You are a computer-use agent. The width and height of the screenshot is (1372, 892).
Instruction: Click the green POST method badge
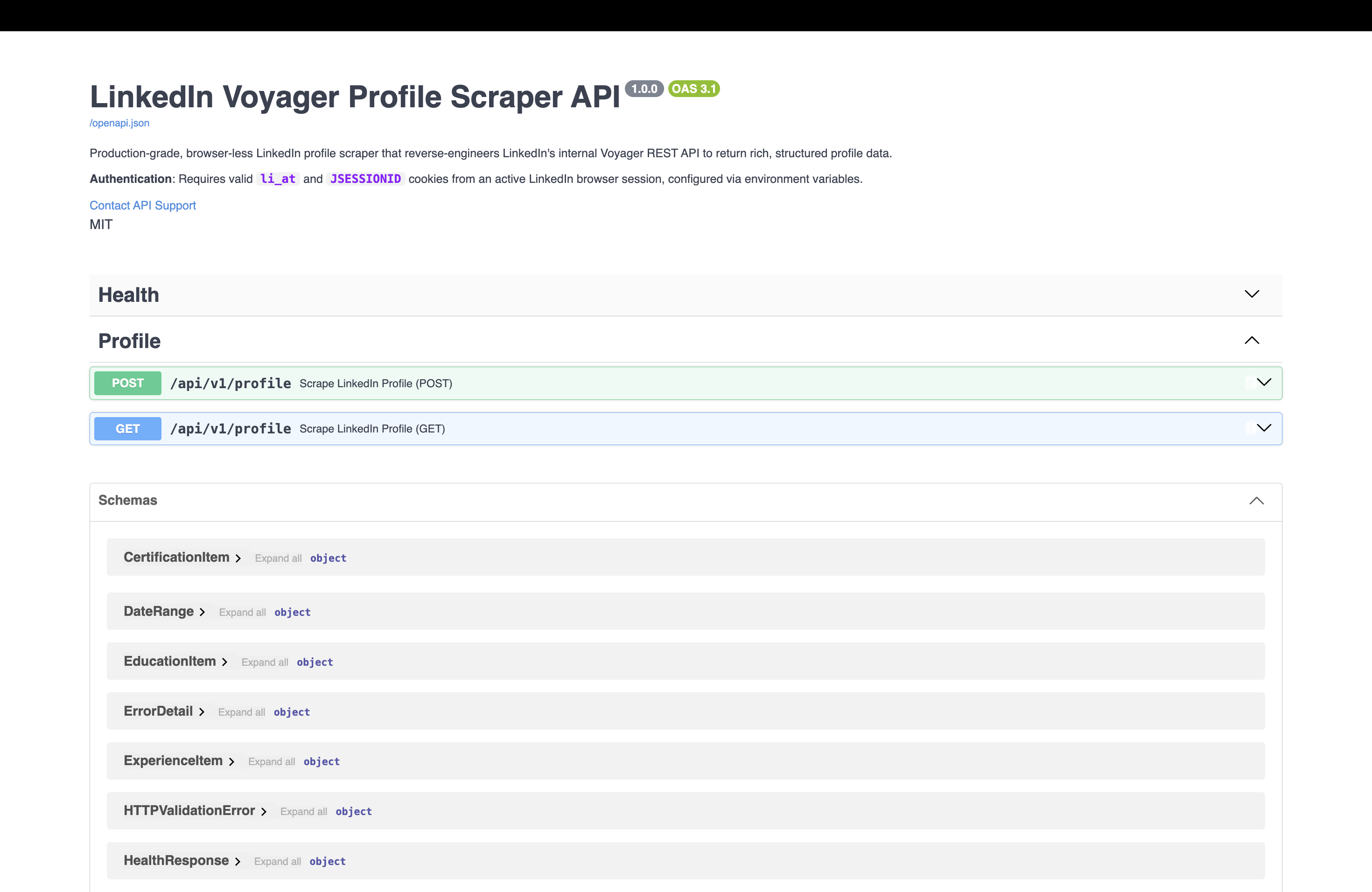click(127, 383)
